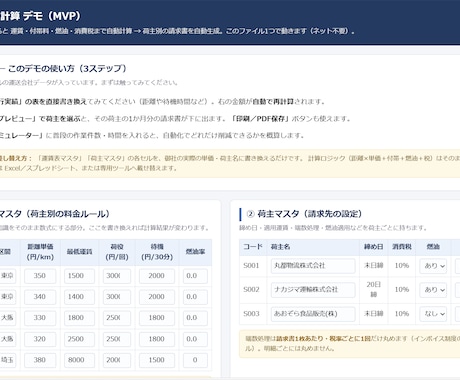Focus the 荷役 field in the 320 row

(x=117, y=339)
